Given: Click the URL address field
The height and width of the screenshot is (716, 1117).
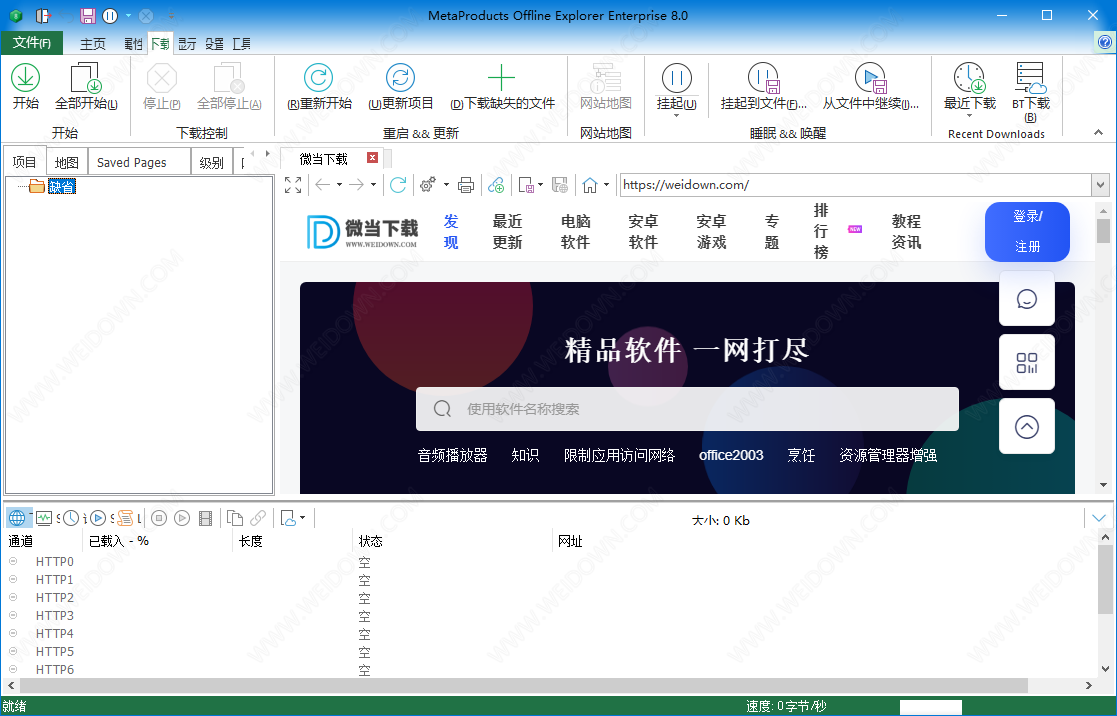Looking at the screenshot, I should click(x=856, y=185).
